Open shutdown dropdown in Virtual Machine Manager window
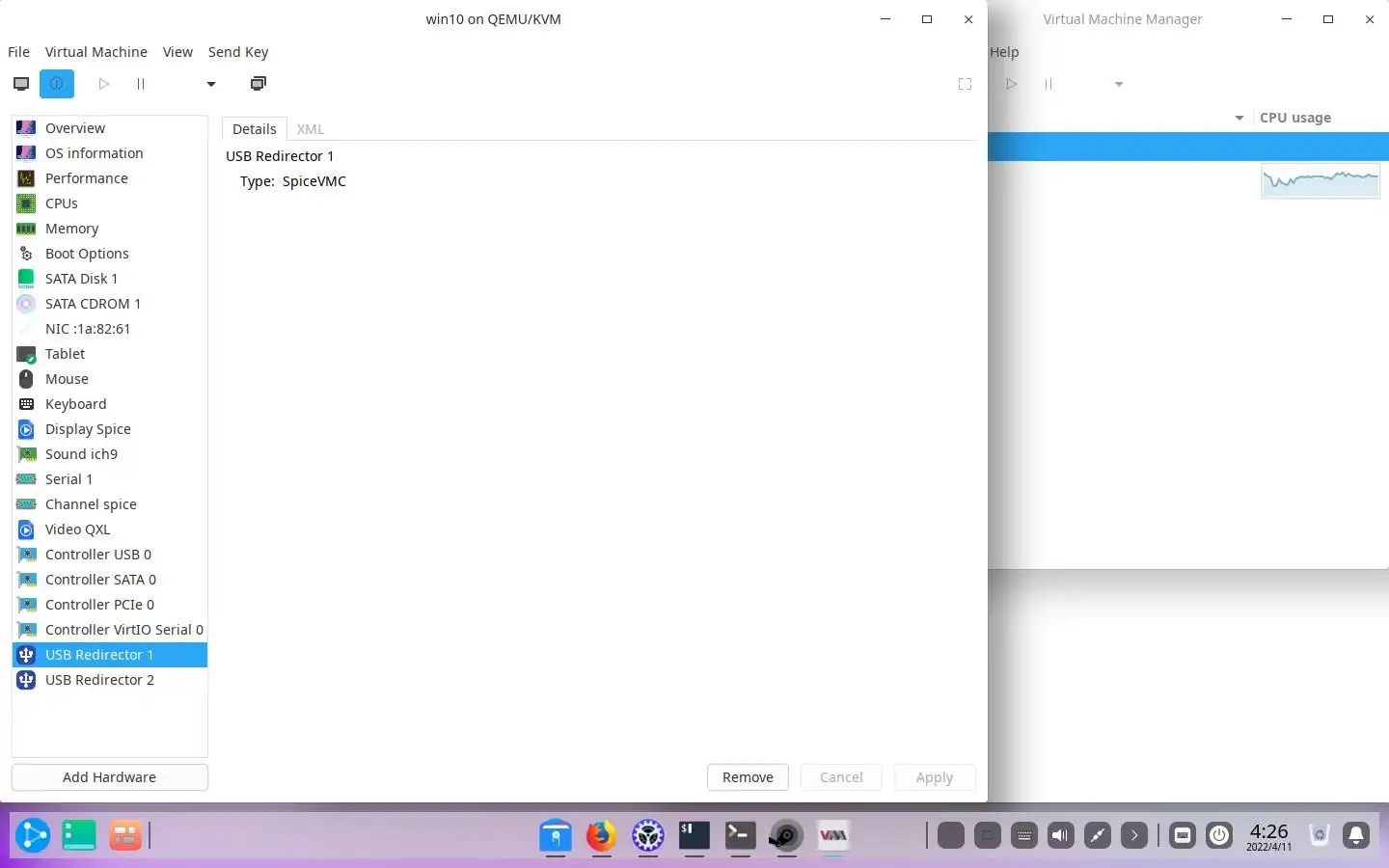Viewport: 1389px width, 868px height. coord(1119,84)
